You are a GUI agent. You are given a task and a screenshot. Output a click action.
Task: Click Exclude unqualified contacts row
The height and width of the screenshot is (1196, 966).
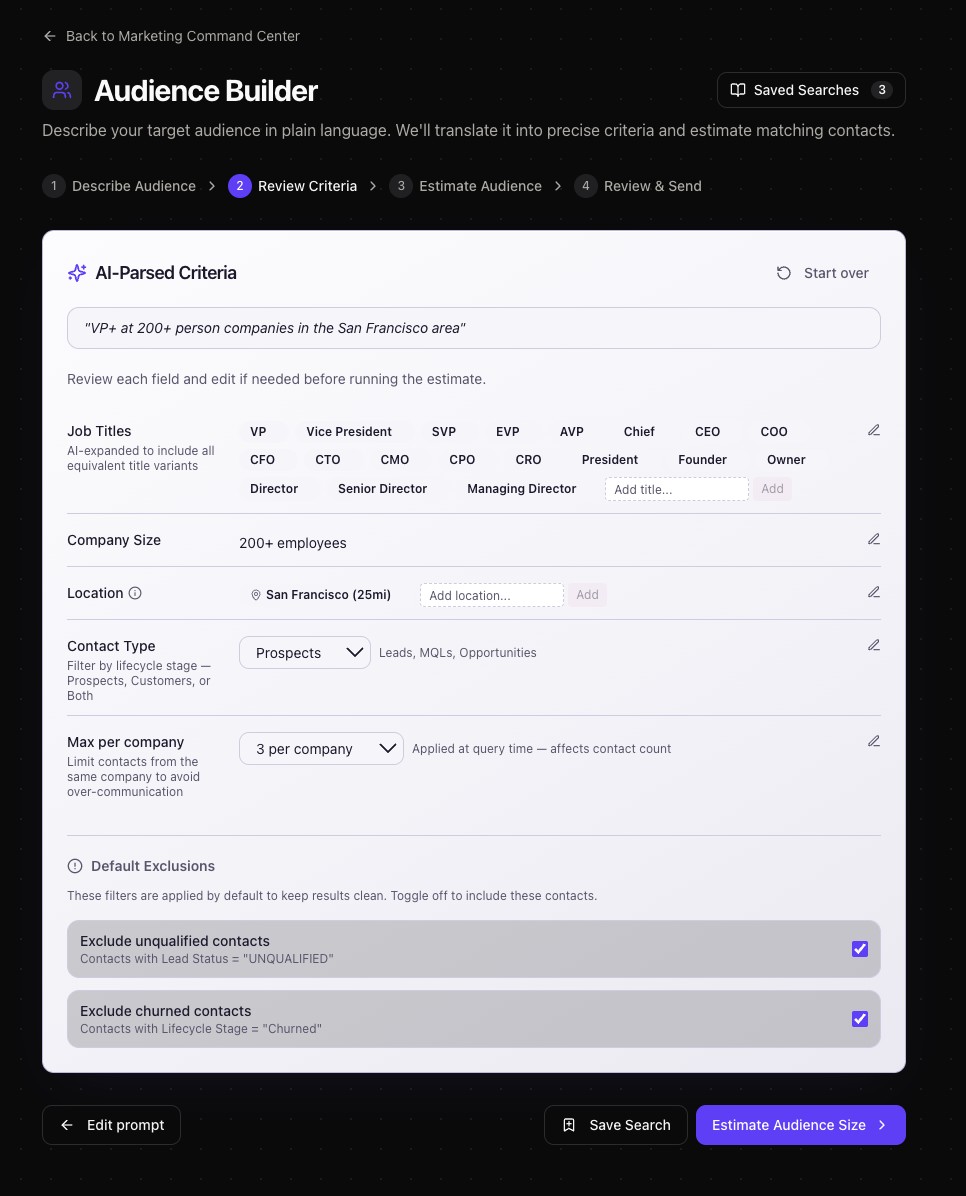click(474, 949)
